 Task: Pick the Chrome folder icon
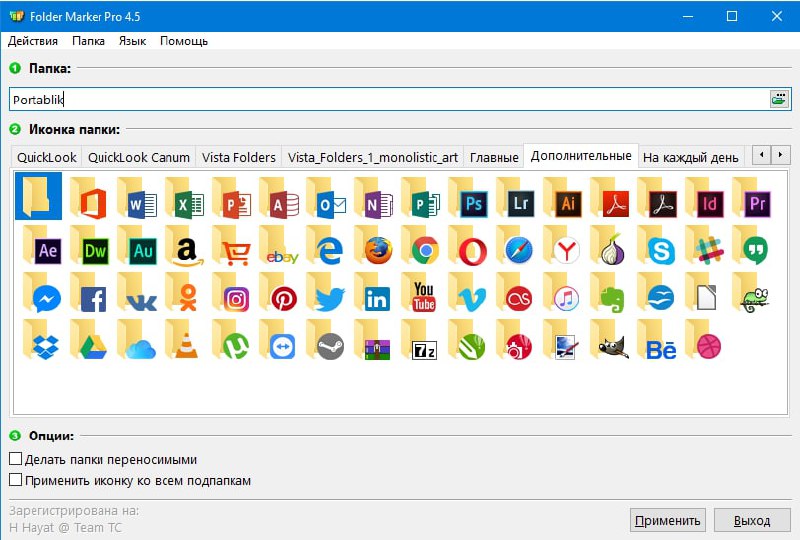coord(420,246)
